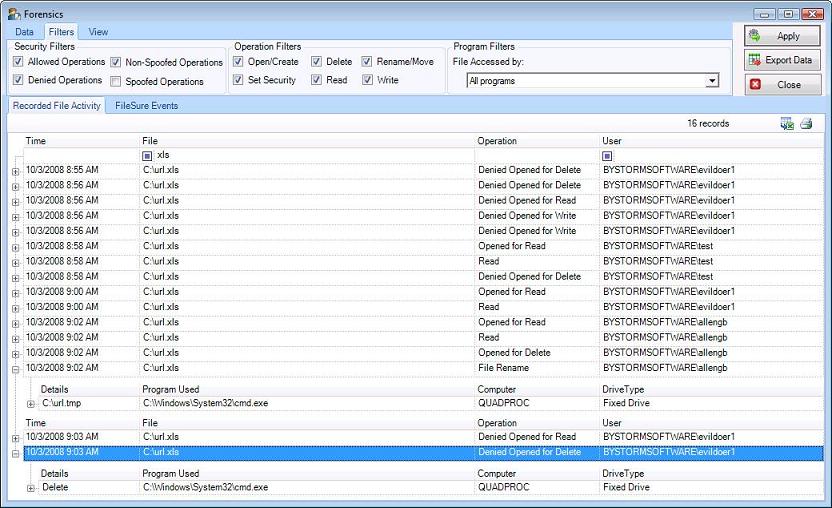This screenshot has height=508, width=832.
Task: Select the 8:58 AM Denied Opened for Delete row
Action: (423, 277)
